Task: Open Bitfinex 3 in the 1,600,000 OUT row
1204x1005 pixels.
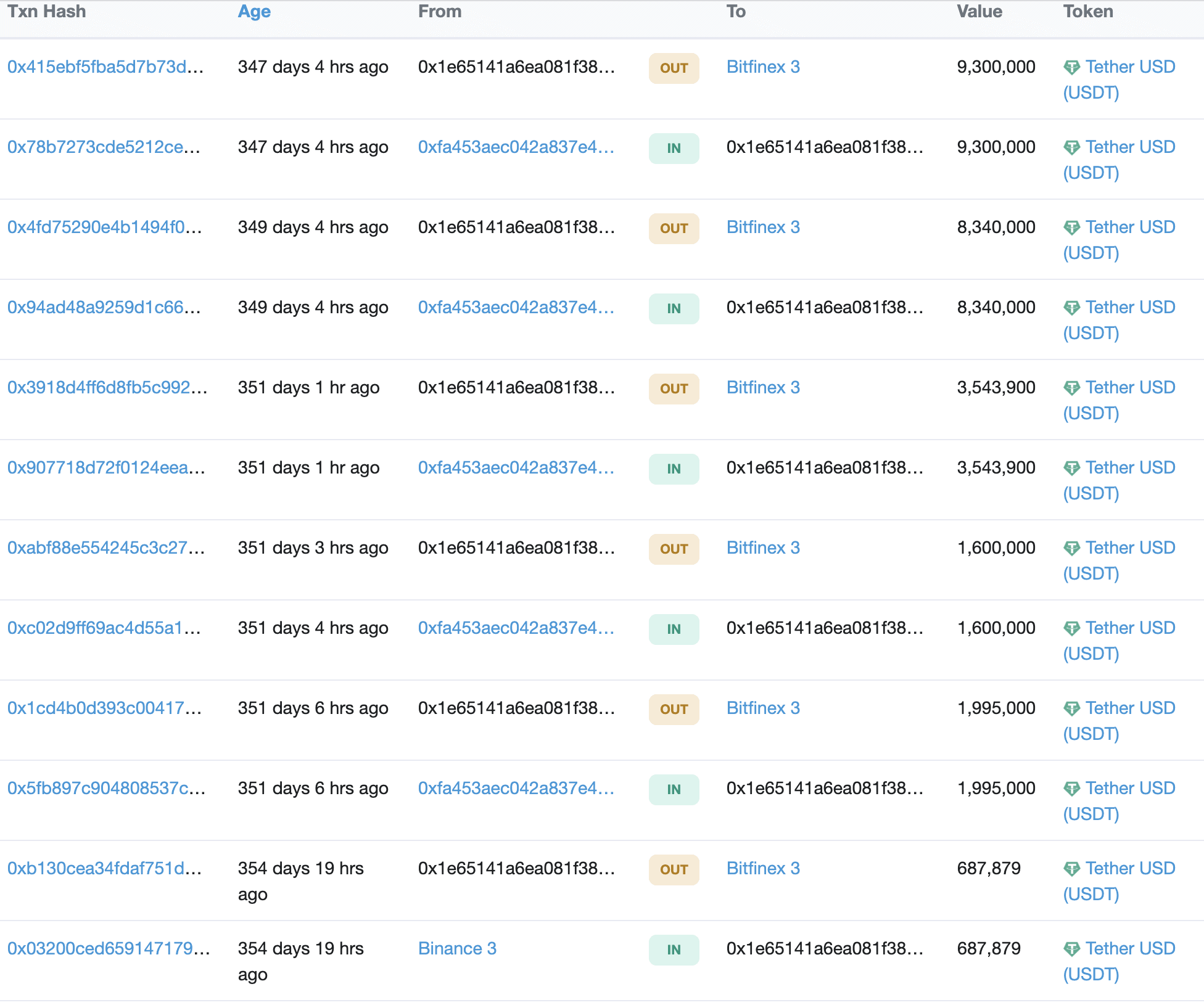Action: [763, 548]
